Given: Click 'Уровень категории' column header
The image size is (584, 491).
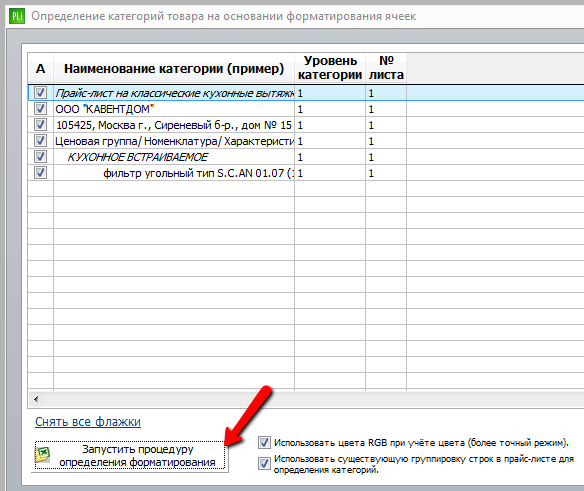Looking at the screenshot, I should [x=330, y=68].
